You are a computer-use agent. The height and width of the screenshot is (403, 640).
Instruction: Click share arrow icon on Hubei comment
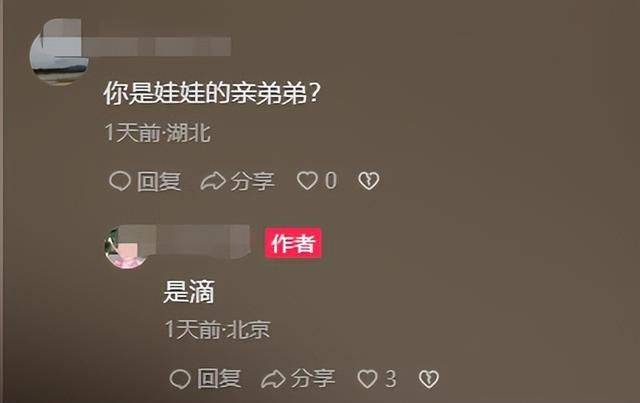pos(213,181)
